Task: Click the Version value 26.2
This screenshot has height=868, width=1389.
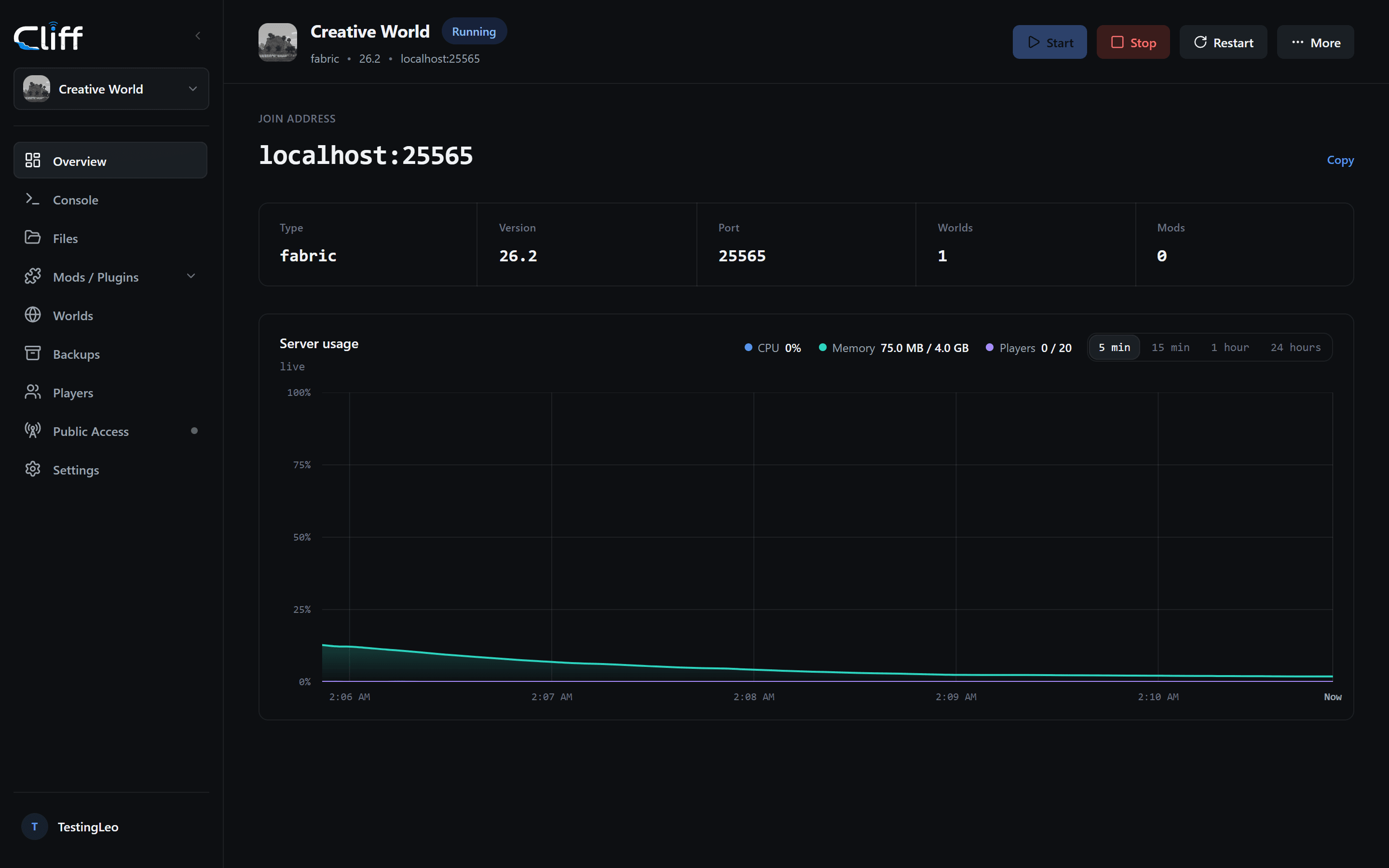Action: point(518,256)
